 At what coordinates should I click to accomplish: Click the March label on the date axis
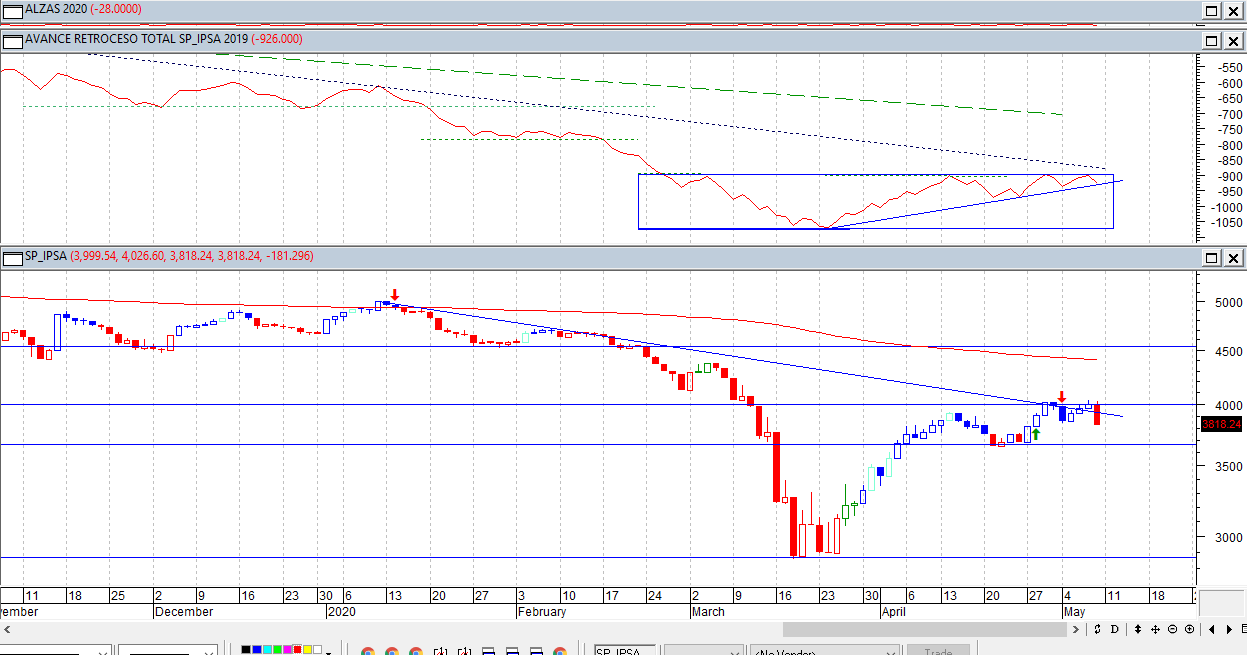pos(708,612)
